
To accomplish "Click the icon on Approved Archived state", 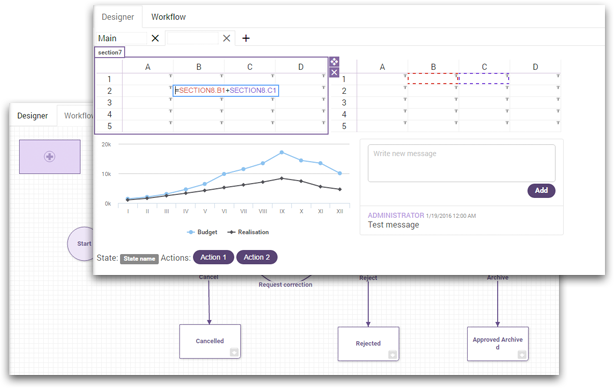I will pyautogui.click(x=522, y=355).
